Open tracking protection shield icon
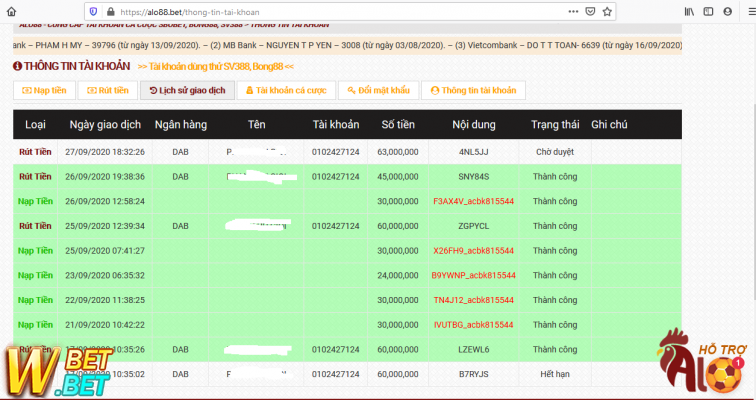This screenshot has height=400, width=756. pyautogui.click(x=94, y=12)
